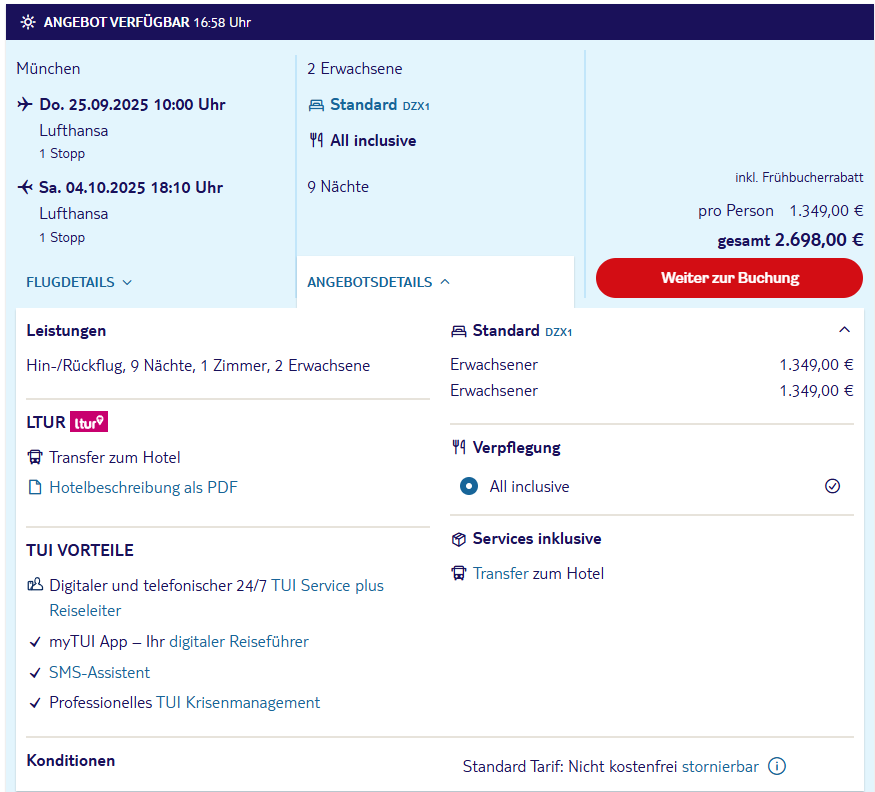Viewport: 875px width, 792px height.
Task: Open the TUI Krisenmanagement link
Action: click(x=238, y=702)
